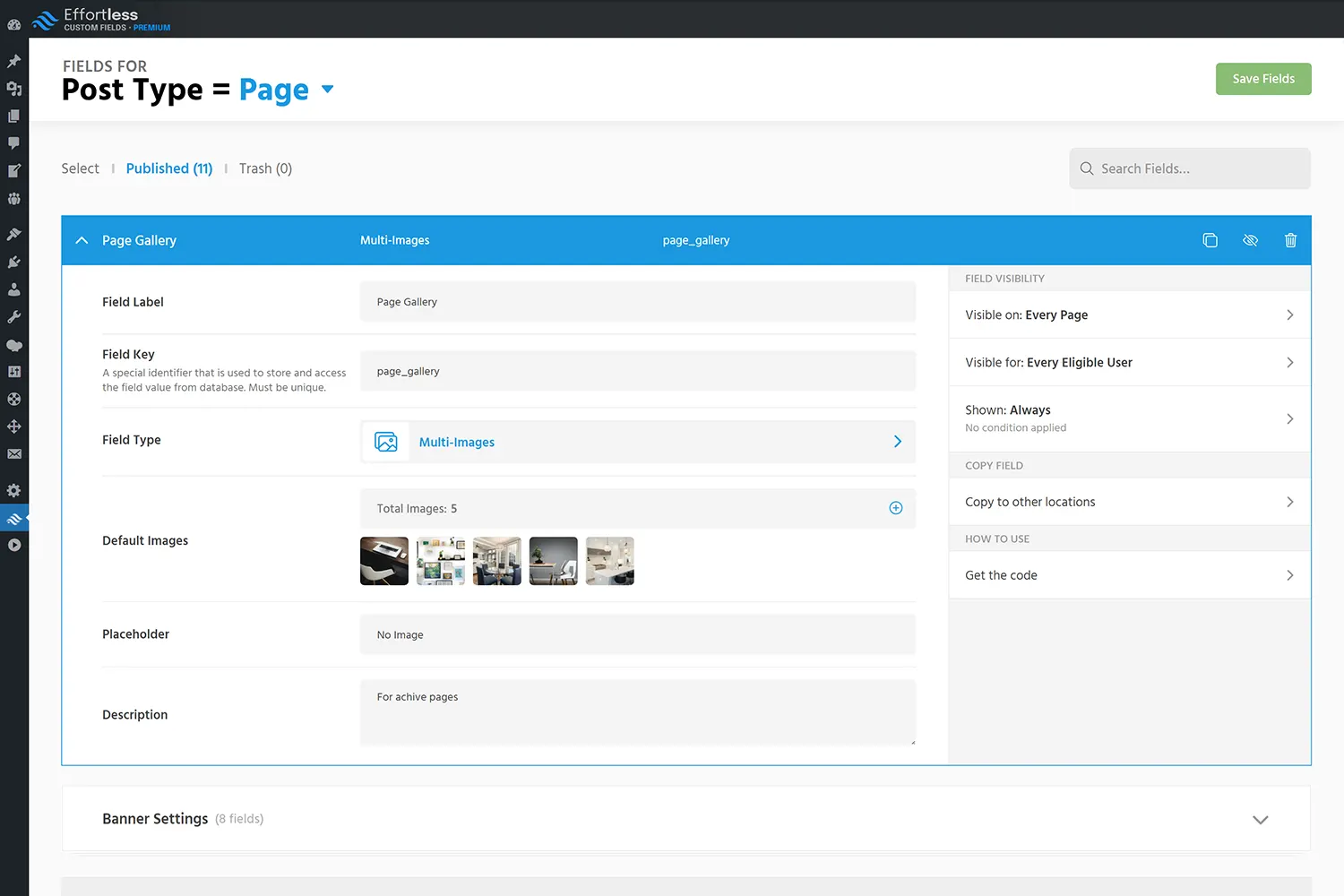Open Comments from sidebar speech bubble
Screen dimensions: 1344x896
point(14,143)
